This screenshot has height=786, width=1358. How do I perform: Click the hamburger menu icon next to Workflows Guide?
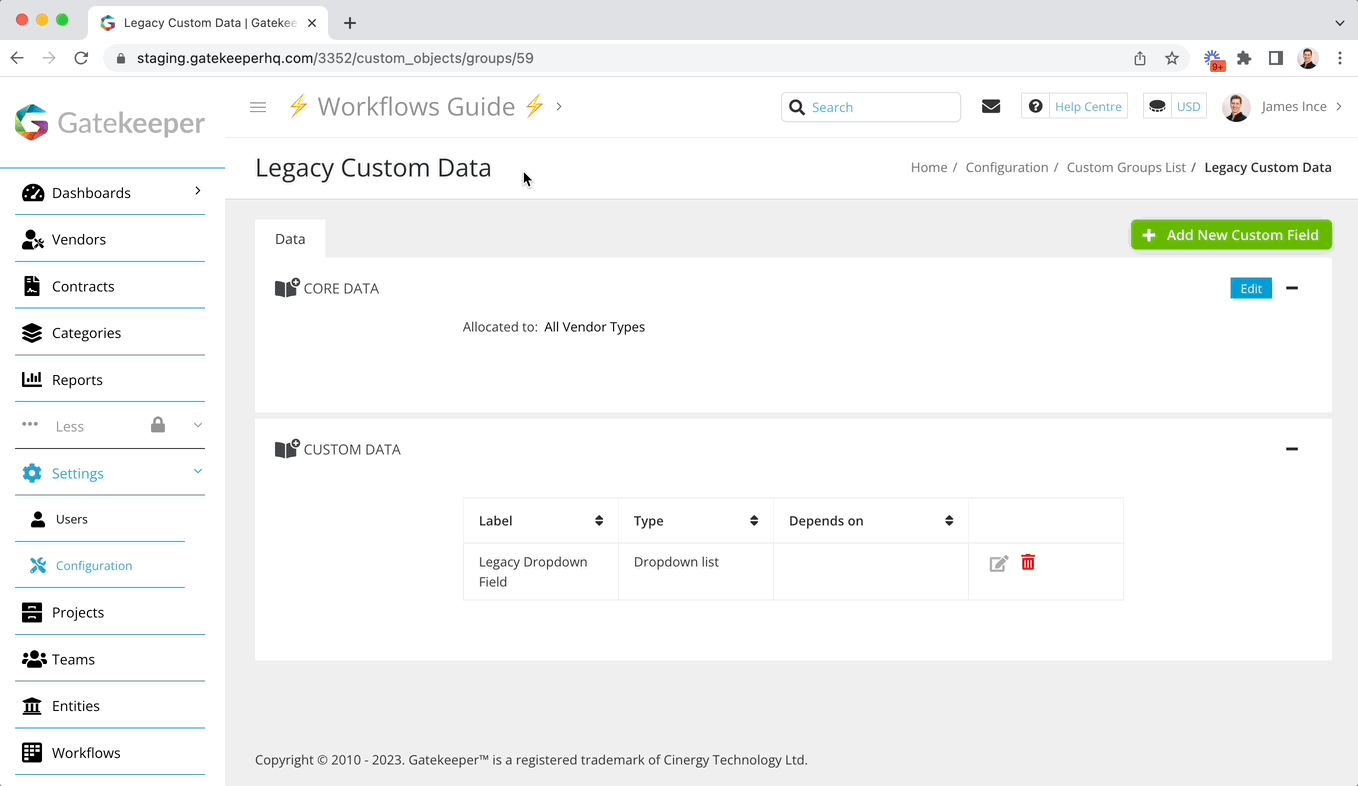(x=258, y=107)
